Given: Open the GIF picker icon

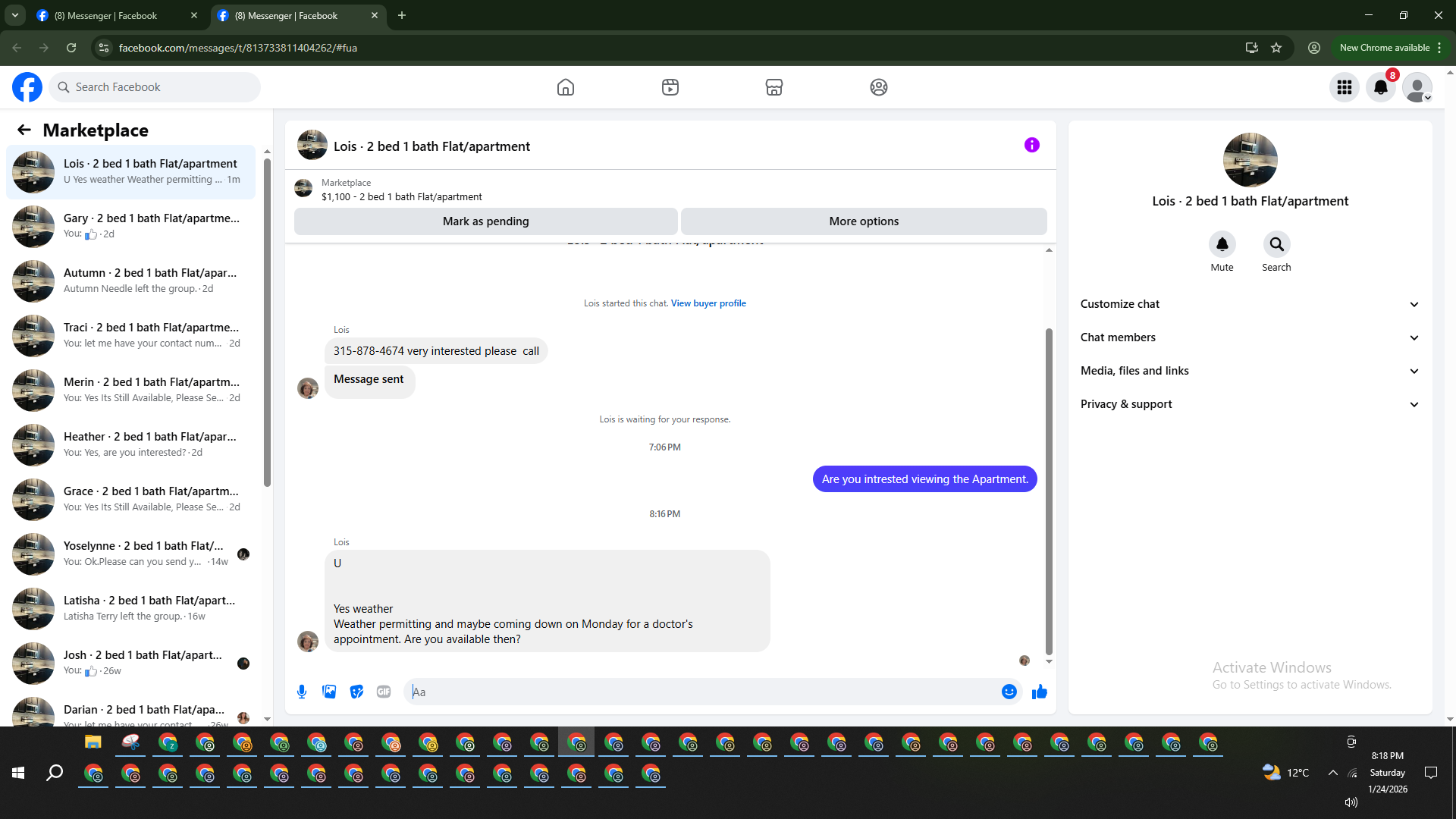Looking at the screenshot, I should click(384, 692).
